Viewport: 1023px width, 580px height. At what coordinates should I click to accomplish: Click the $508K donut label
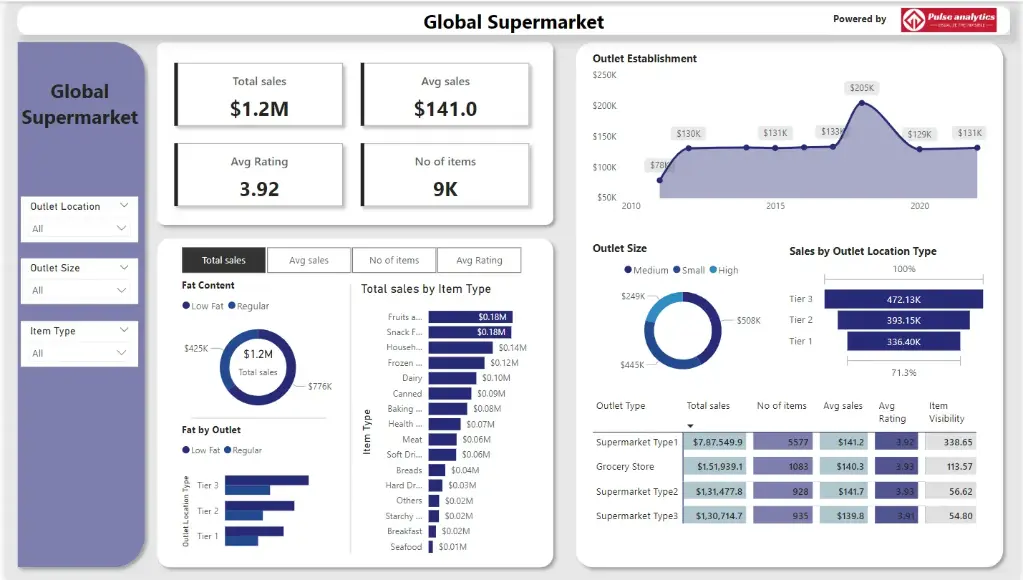tap(748, 320)
